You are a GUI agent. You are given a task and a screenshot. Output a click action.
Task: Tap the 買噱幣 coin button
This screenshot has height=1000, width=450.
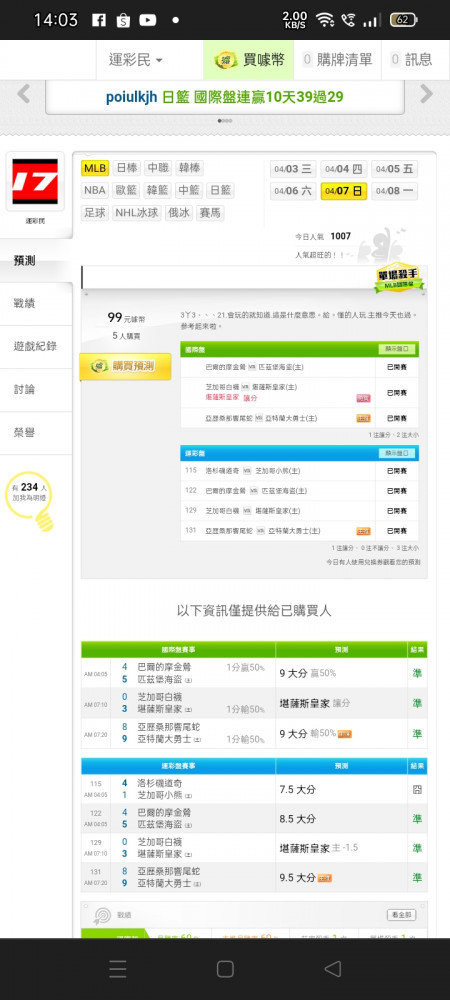(249, 60)
